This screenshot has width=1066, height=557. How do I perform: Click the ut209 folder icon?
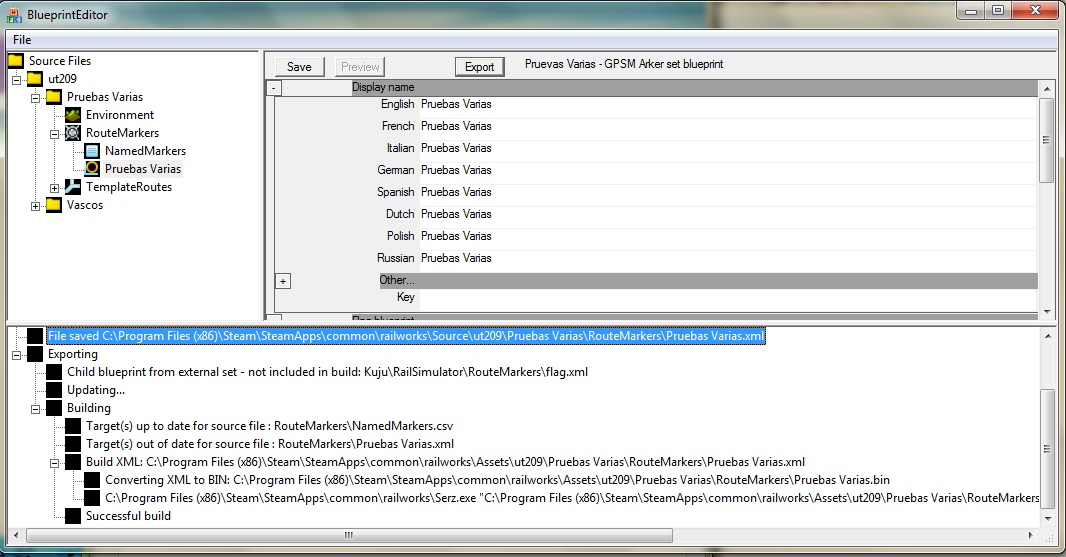[x=35, y=79]
